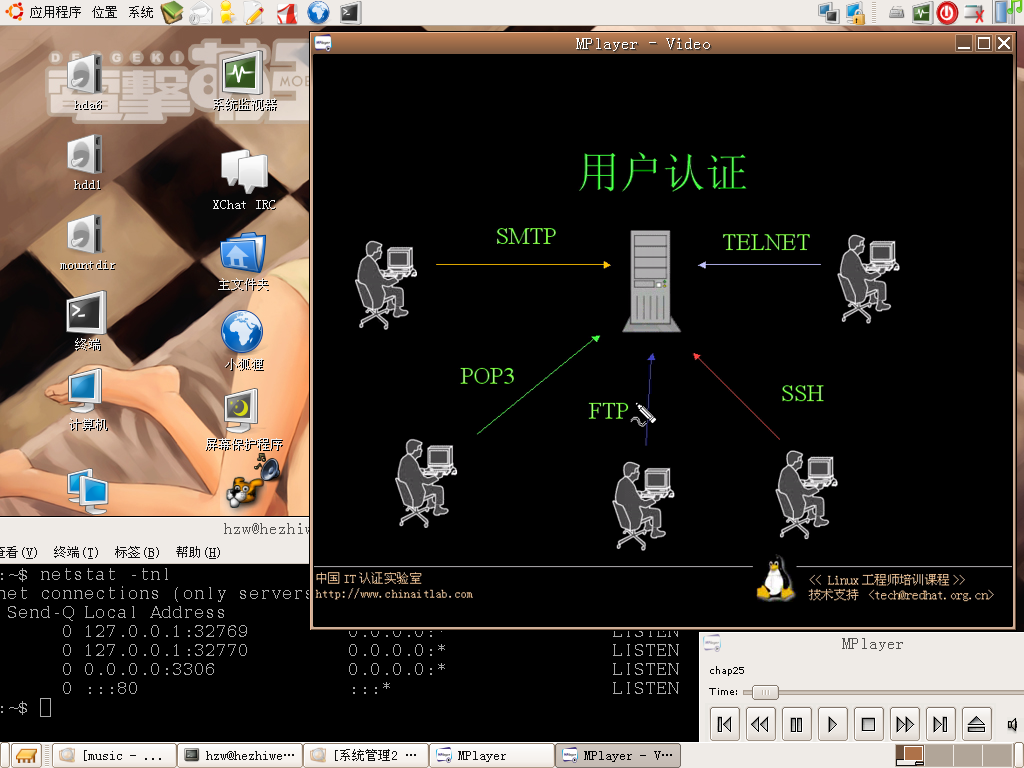The width and height of the screenshot is (1024, 768).
Task: Open the 计算机 computer desktop icon
Action: (87, 400)
